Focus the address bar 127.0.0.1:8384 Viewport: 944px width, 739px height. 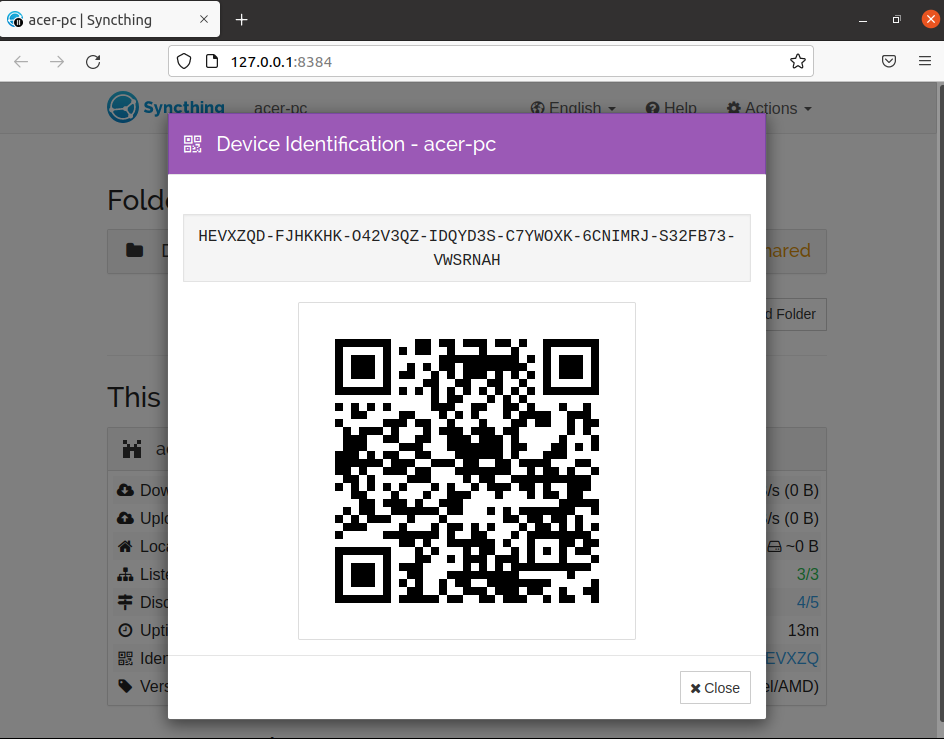[x=491, y=61]
